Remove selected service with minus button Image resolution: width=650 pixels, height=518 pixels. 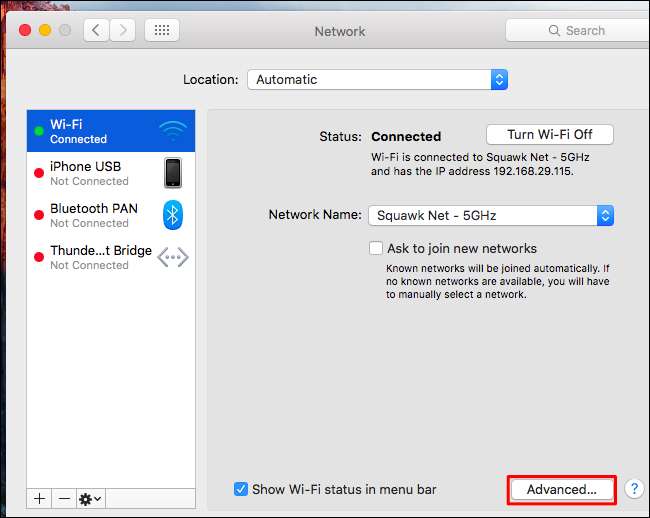point(63,497)
